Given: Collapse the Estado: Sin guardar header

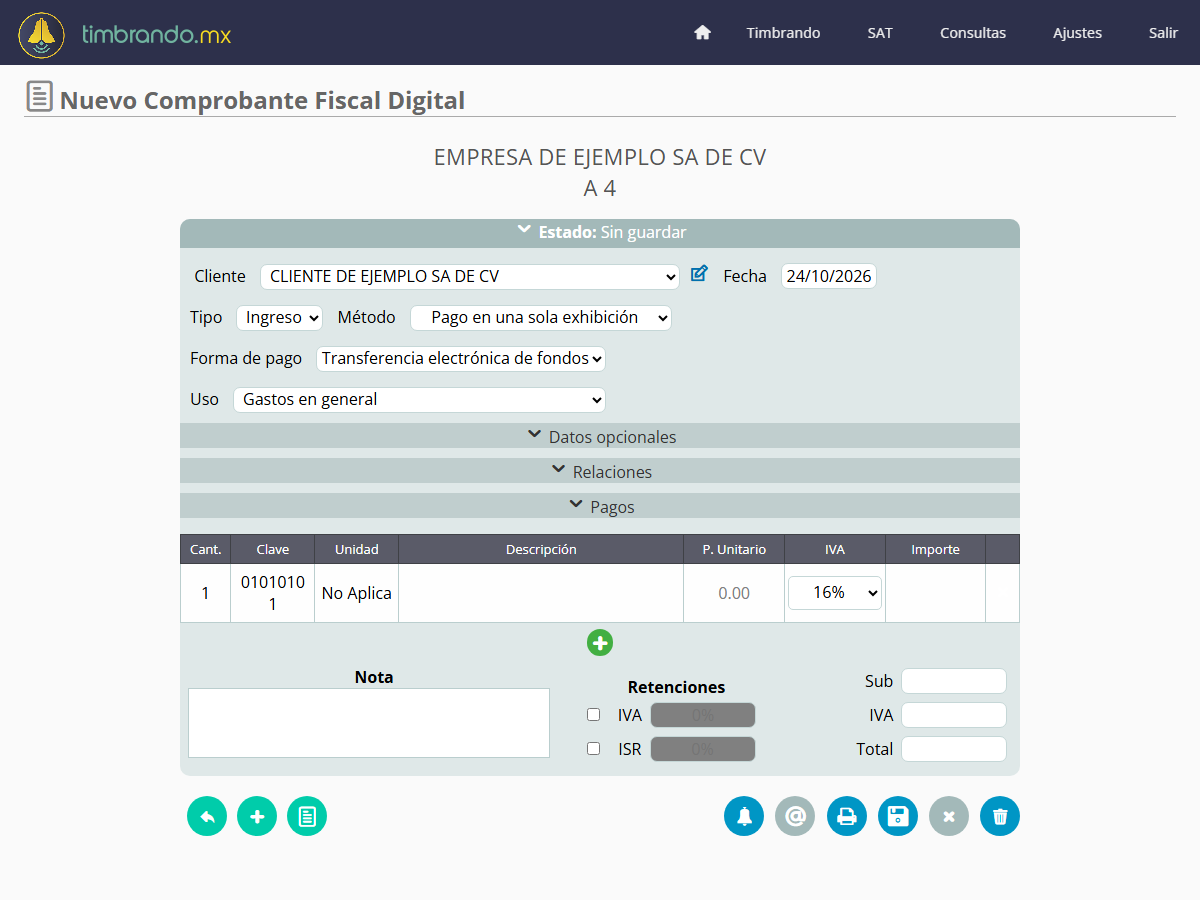Looking at the screenshot, I should pos(600,232).
